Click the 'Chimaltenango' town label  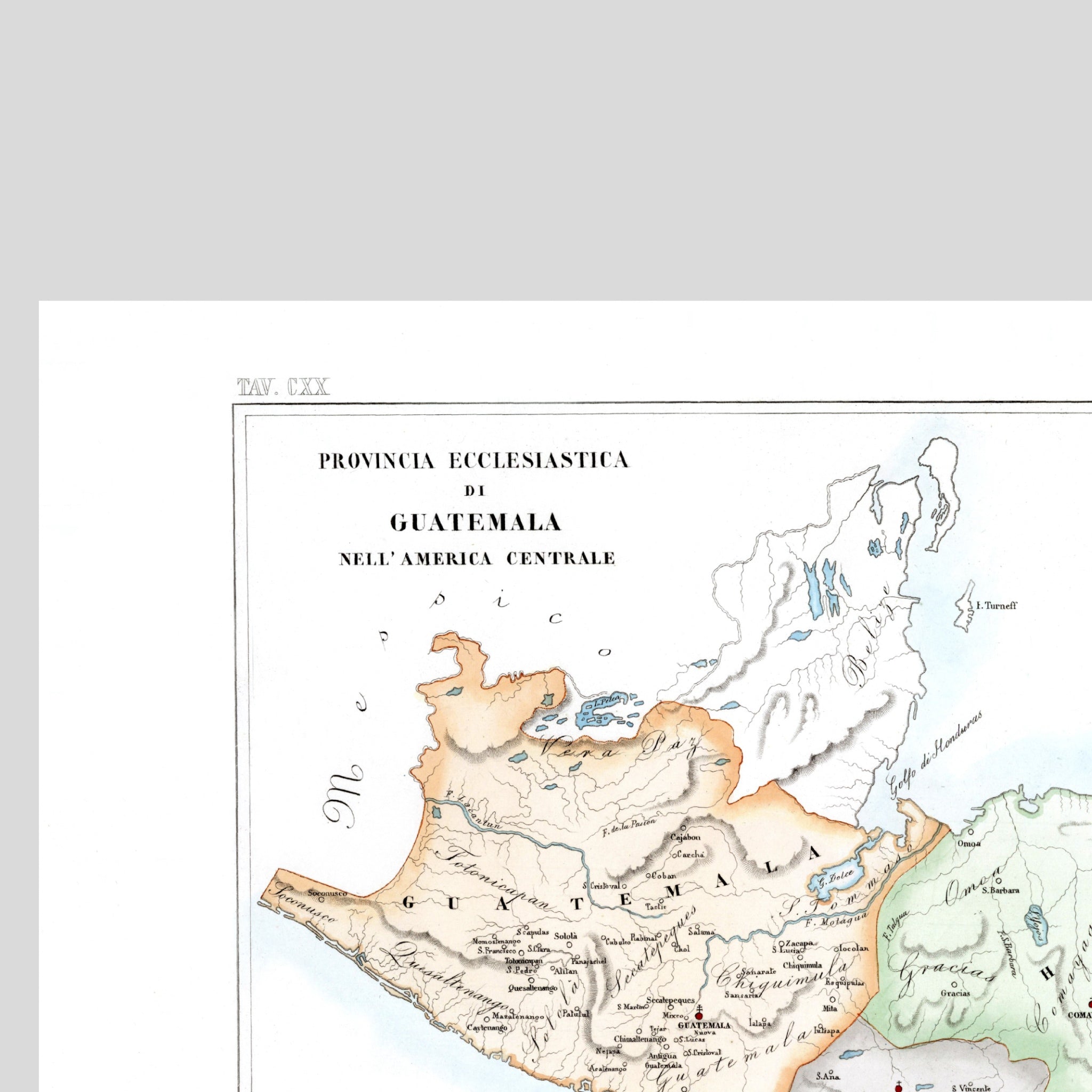(x=640, y=1039)
